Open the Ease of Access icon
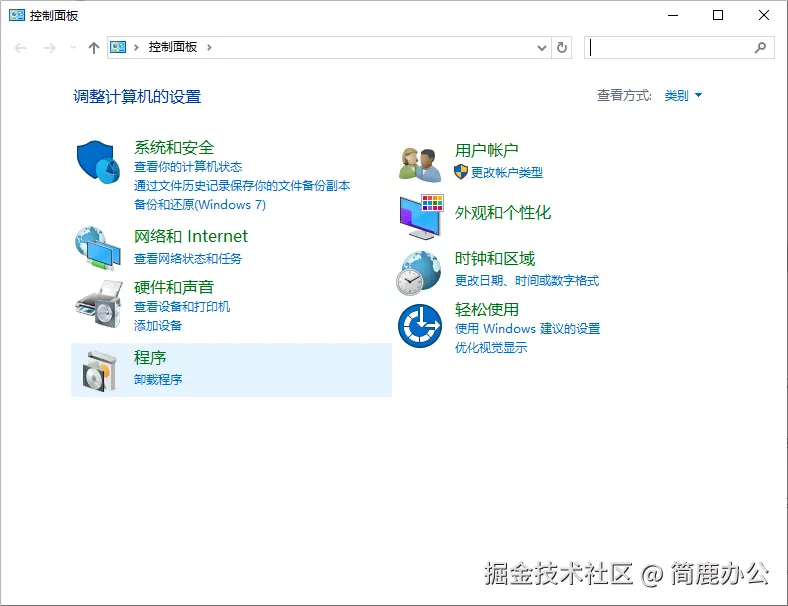This screenshot has height=606, width=788. pos(420,326)
